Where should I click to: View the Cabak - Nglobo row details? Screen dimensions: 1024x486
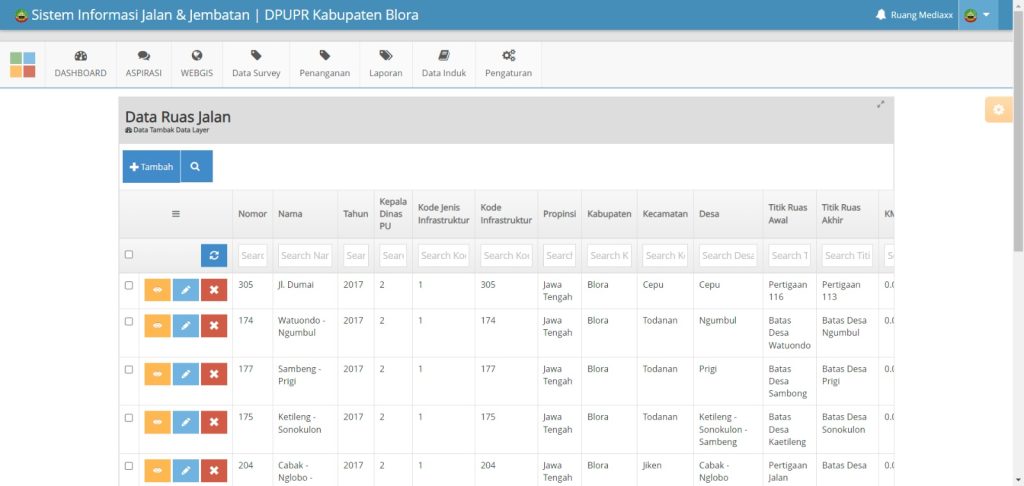(x=157, y=471)
